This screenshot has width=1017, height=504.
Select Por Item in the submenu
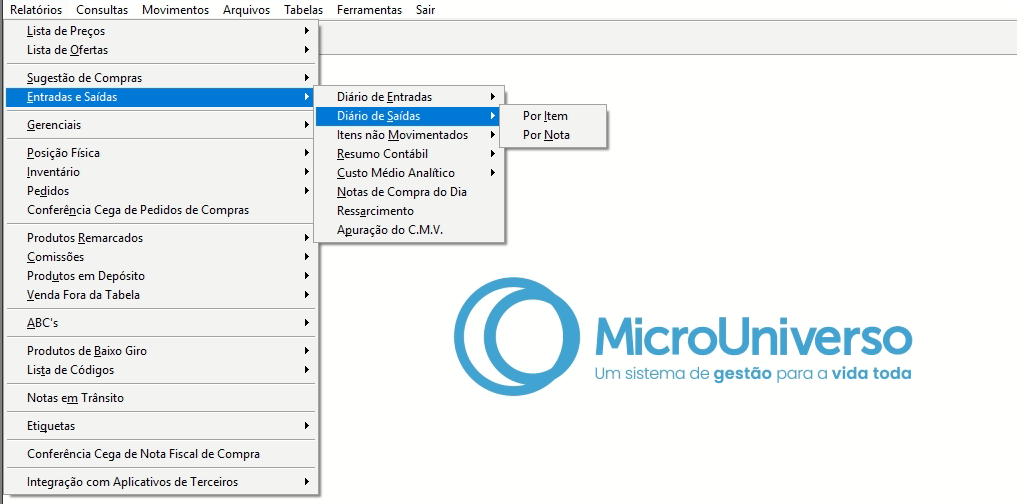(545, 116)
